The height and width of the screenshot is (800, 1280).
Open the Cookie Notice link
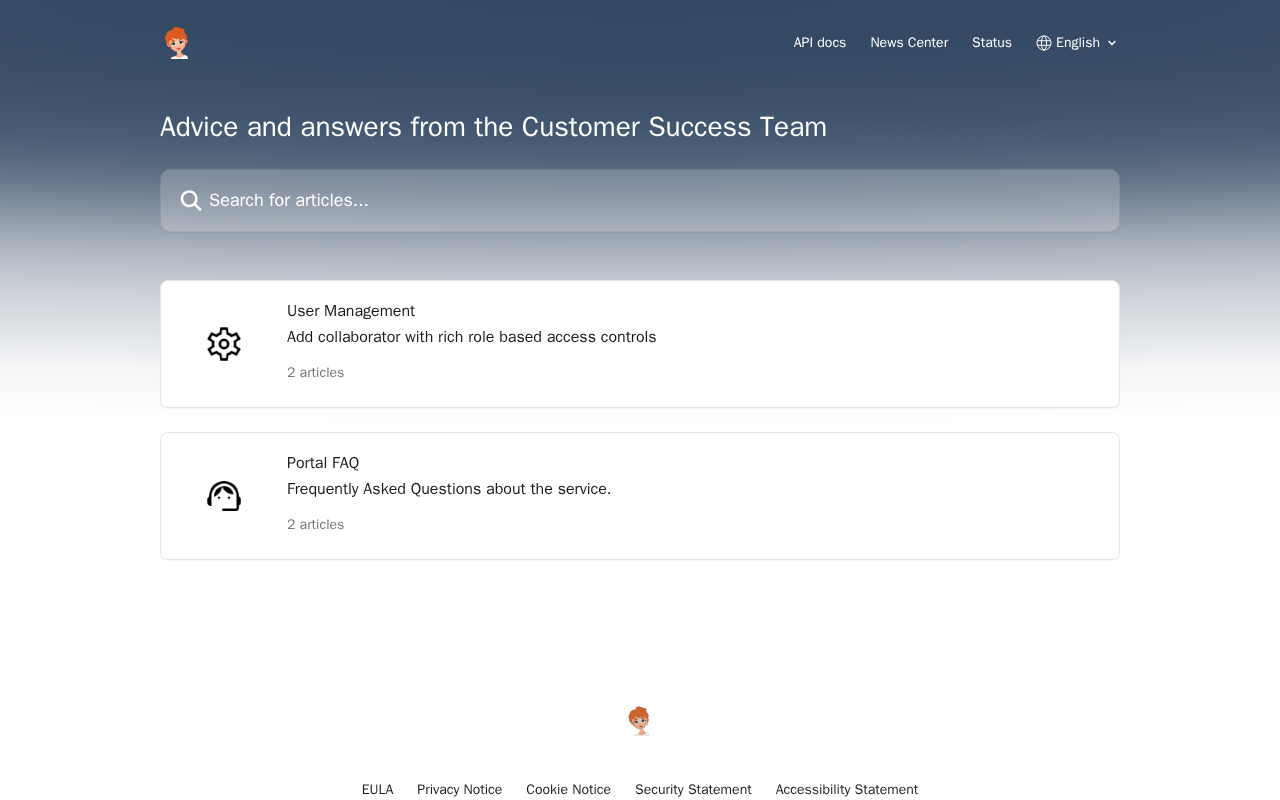569,790
